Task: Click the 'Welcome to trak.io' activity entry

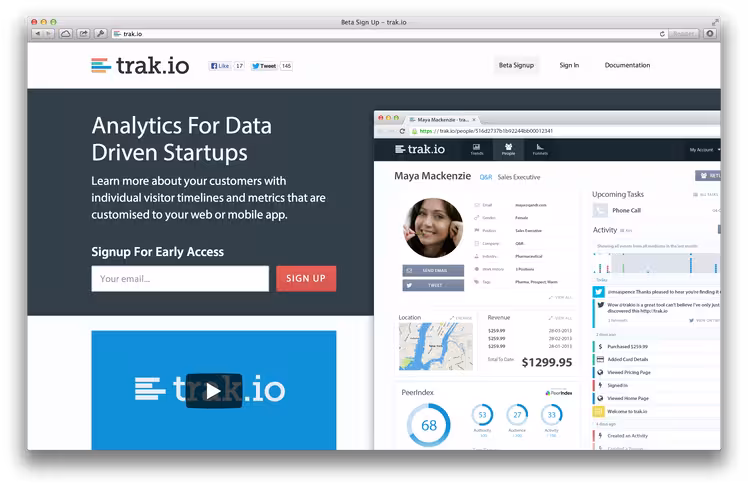Action: (x=657, y=411)
